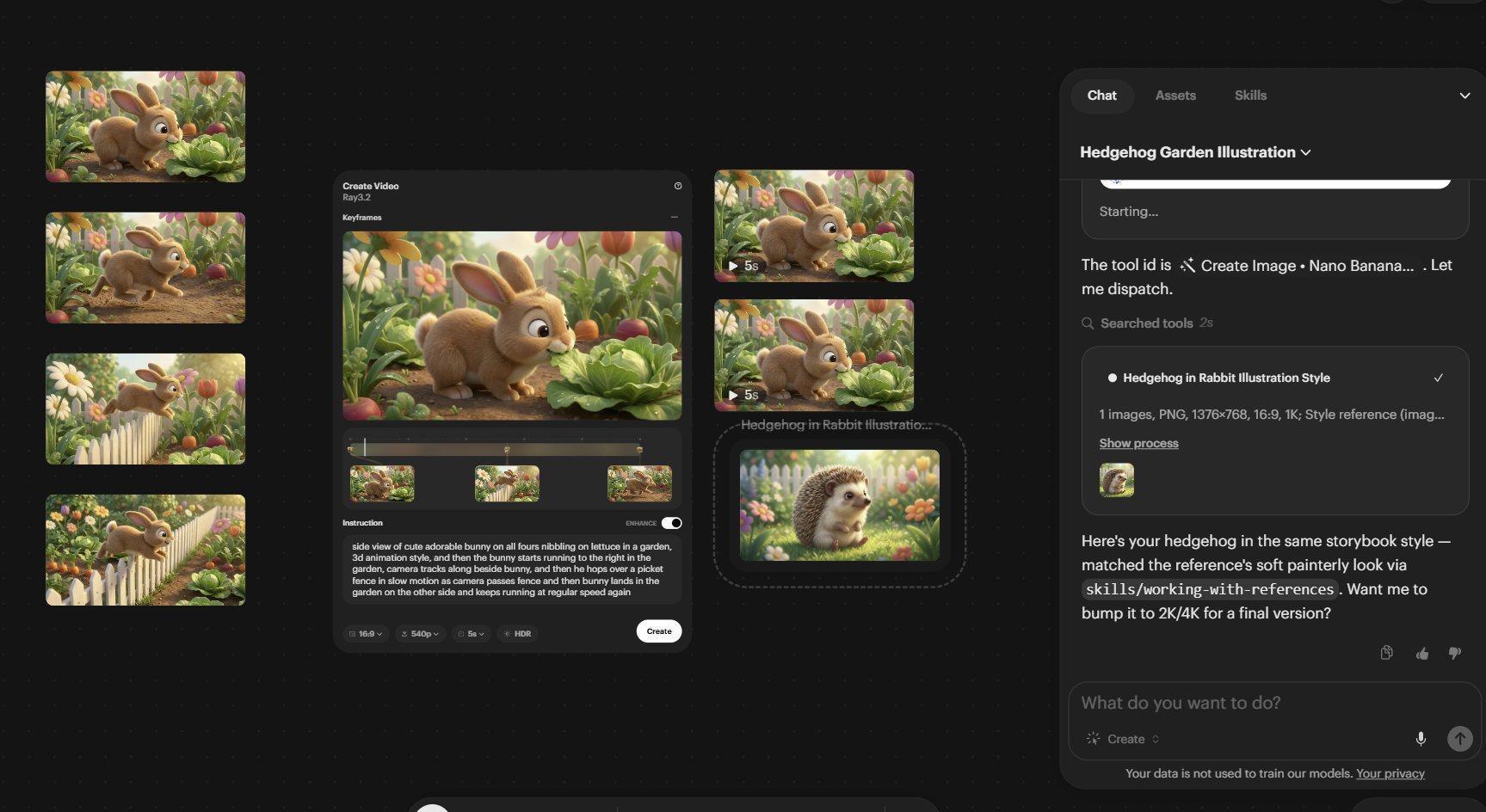The image size is (1486, 812).
Task: Click the Hedgehog in Rabbit Illustration Style checkmark
Action: (1438, 378)
